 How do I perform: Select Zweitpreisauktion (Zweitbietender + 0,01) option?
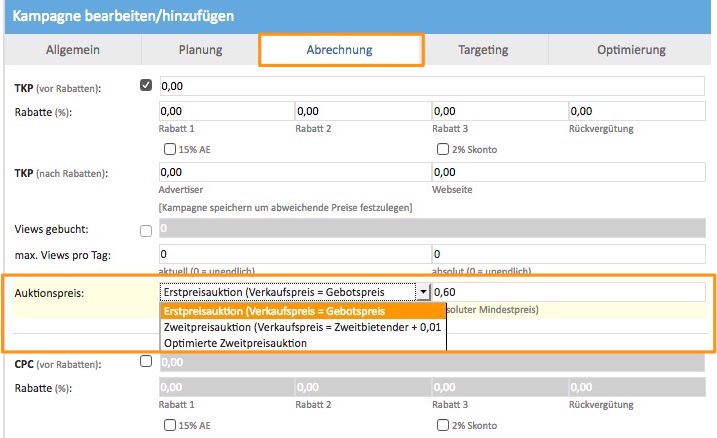click(303, 327)
